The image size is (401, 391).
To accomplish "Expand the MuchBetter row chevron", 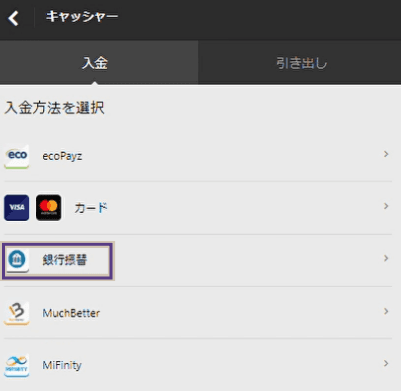I will pyautogui.click(x=386, y=311).
